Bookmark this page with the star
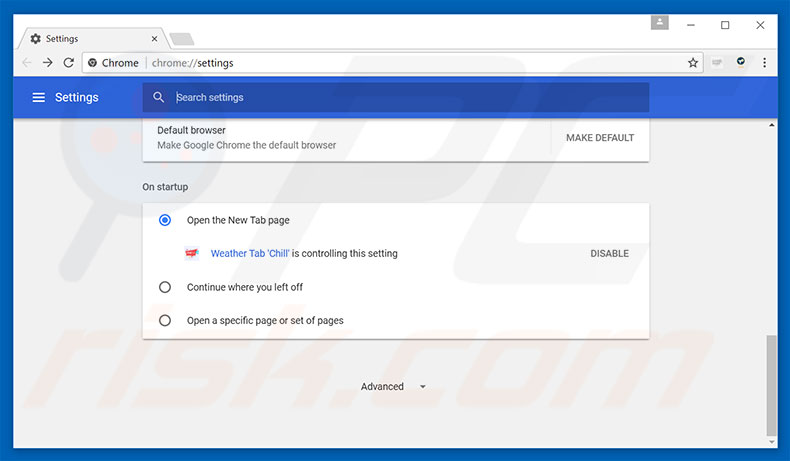This screenshot has width=790, height=461. (x=693, y=62)
